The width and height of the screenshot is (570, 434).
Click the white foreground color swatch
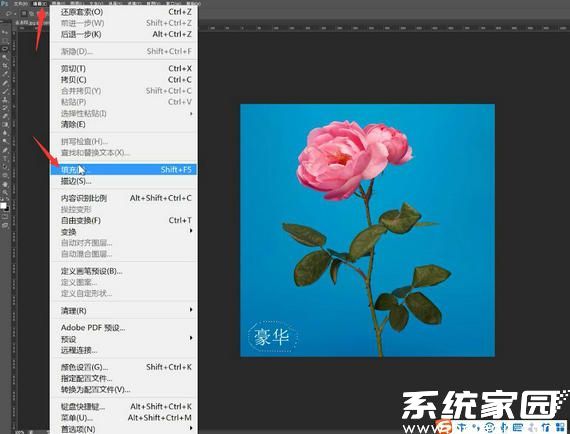3,205
